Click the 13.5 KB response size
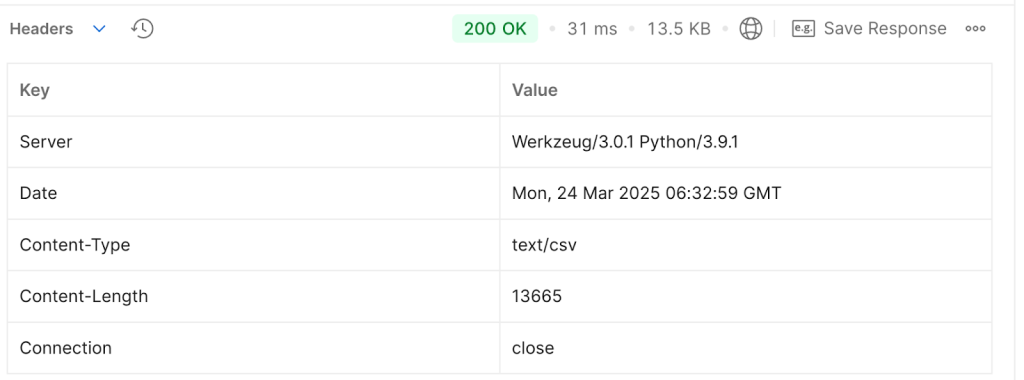This screenshot has width=1024, height=380. (x=679, y=29)
